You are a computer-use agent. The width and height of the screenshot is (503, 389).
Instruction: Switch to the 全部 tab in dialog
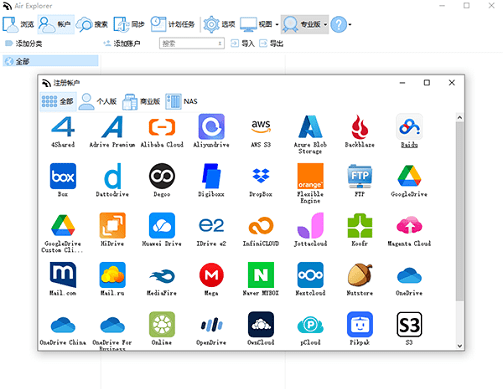pos(58,101)
